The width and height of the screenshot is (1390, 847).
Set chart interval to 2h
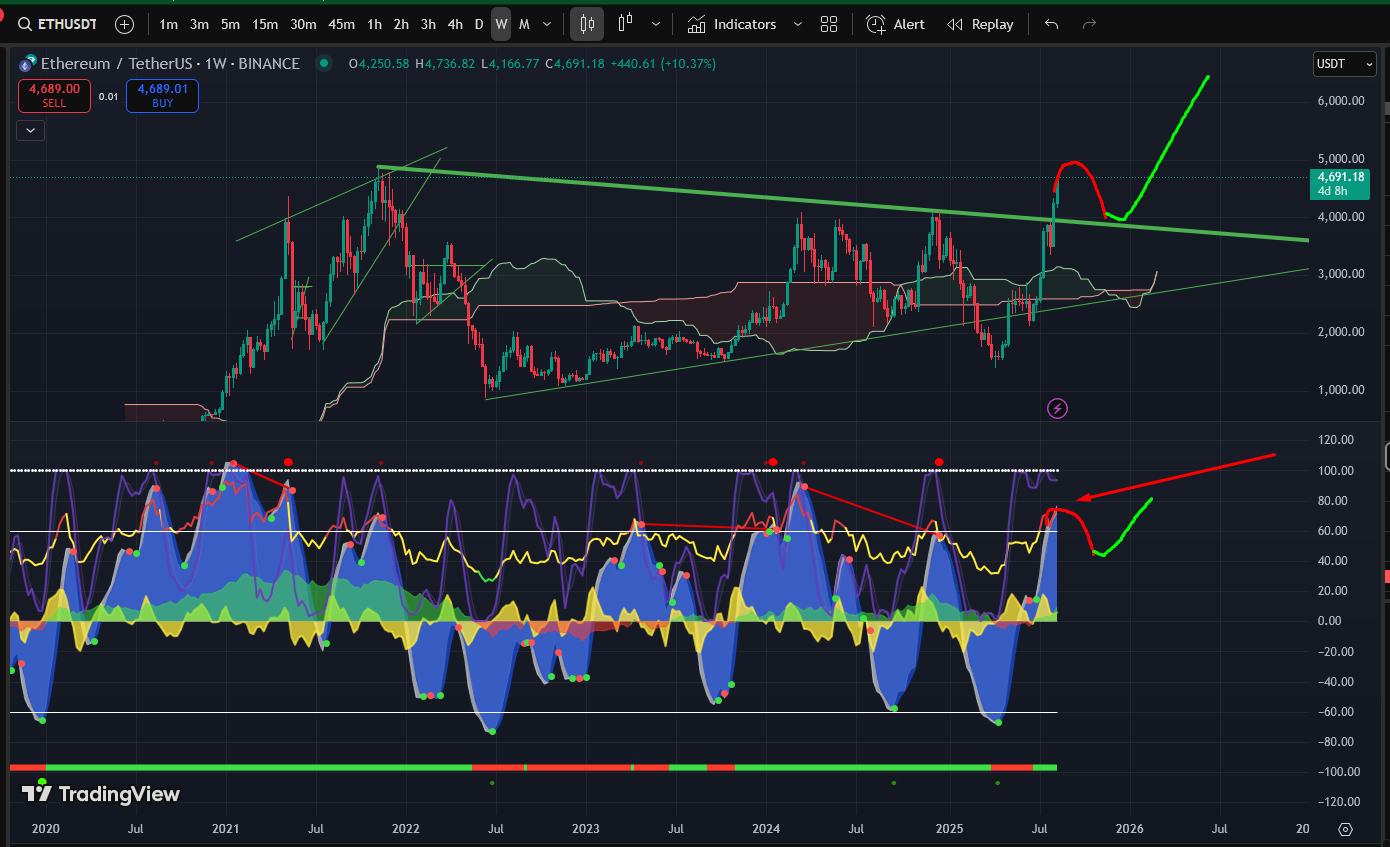(x=401, y=24)
